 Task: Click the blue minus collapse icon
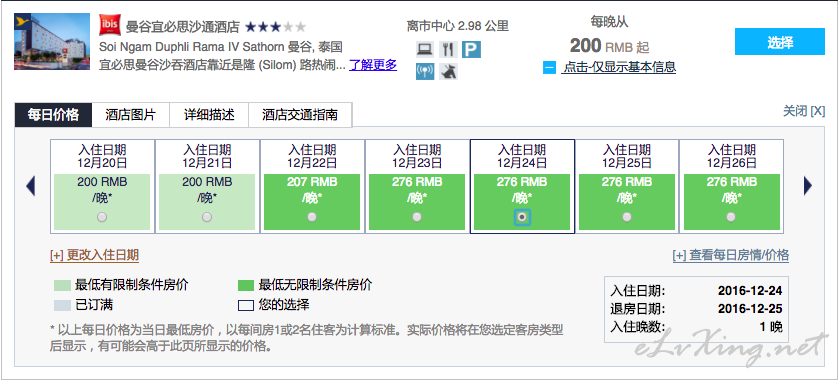[x=549, y=67]
